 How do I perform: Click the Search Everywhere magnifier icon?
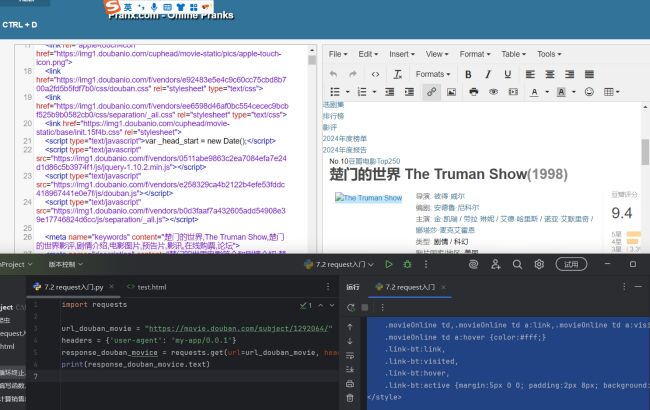click(517, 264)
